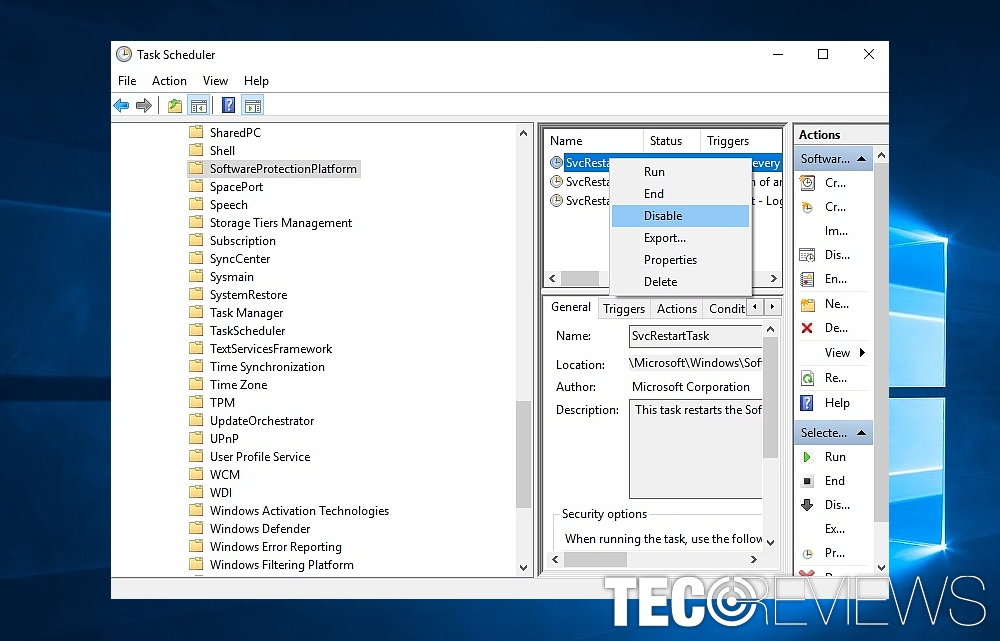
Task: Choose Delete in the context menu
Action: pyautogui.click(x=680, y=282)
